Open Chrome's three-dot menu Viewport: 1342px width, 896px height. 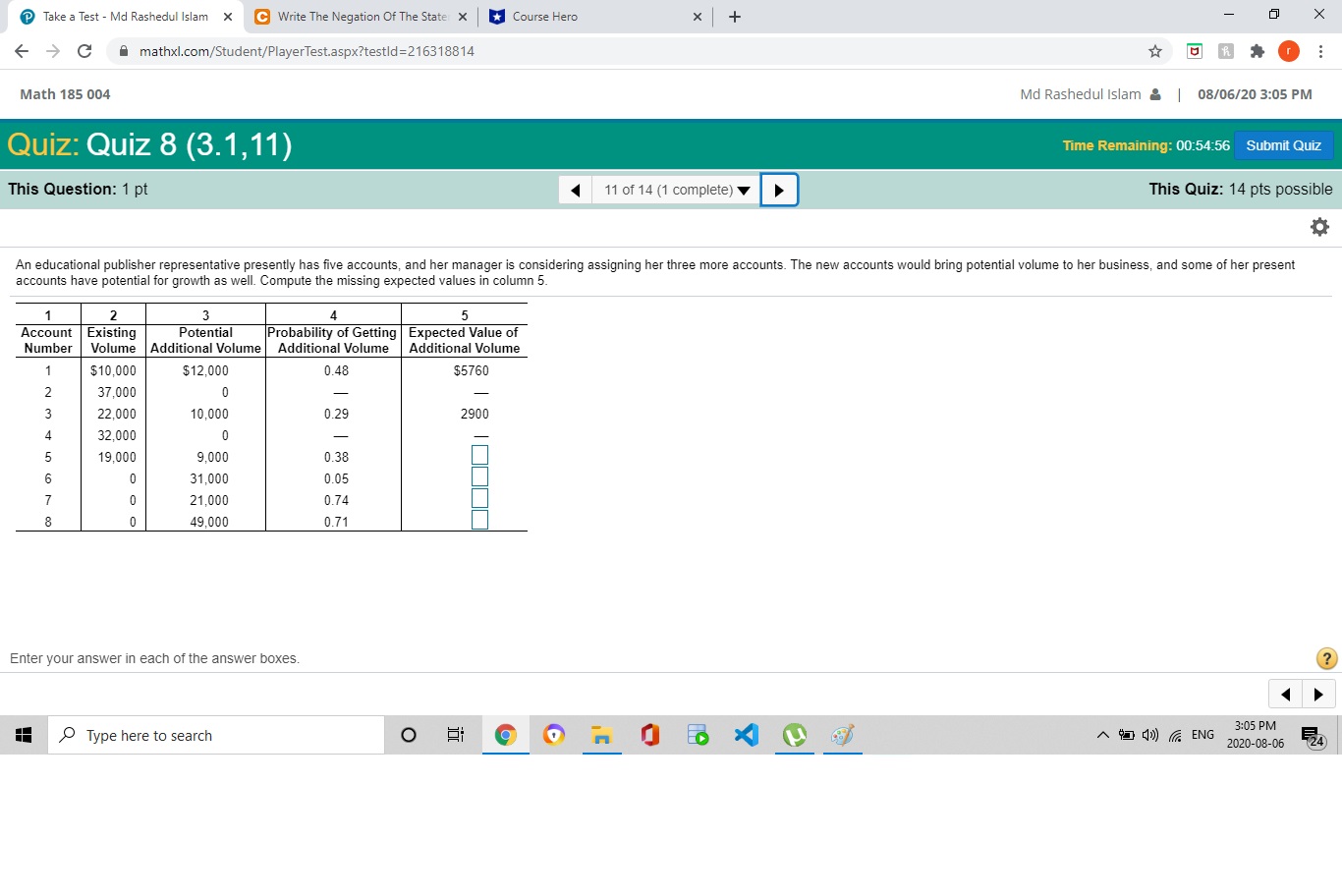coord(1320,51)
